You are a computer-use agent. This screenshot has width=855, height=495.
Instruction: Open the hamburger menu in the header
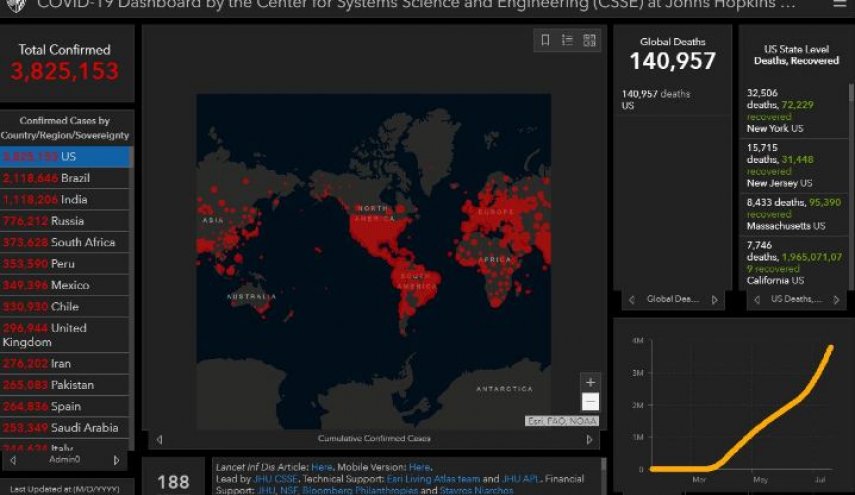[840, 4]
